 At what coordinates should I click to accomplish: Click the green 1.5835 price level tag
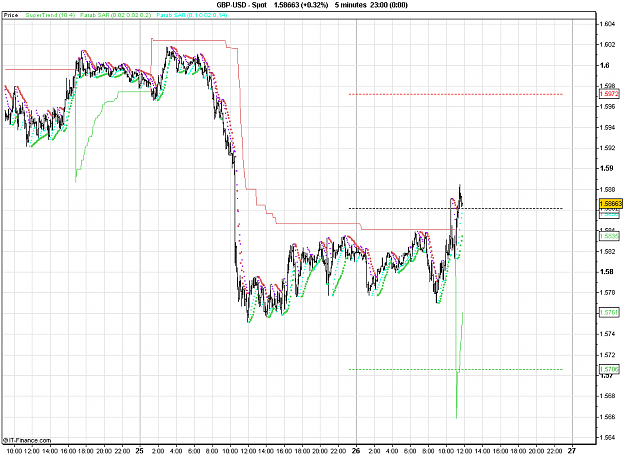coord(609,236)
